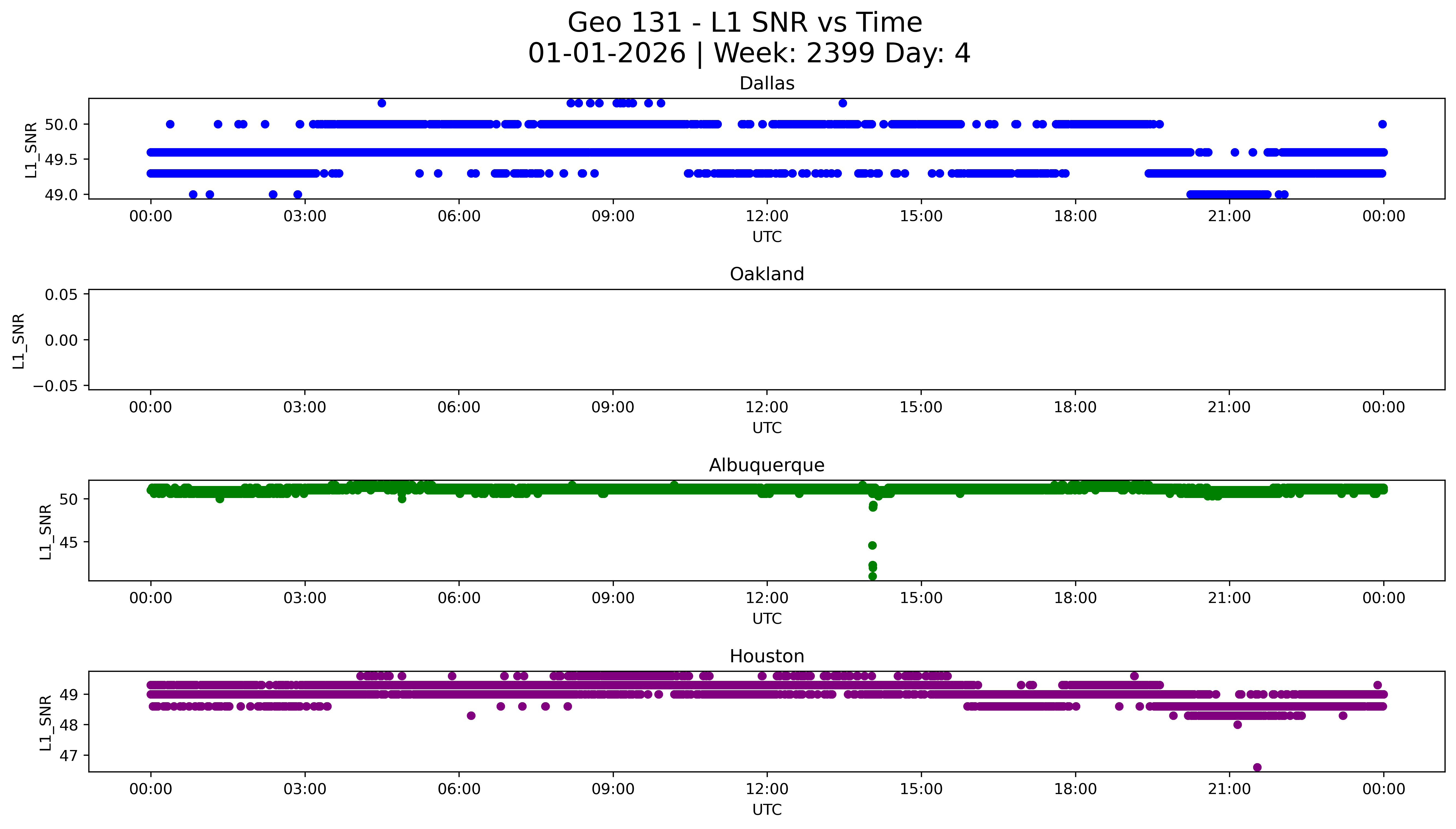Click the Houston 47 y-axis tick label

(x=69, y=755)
